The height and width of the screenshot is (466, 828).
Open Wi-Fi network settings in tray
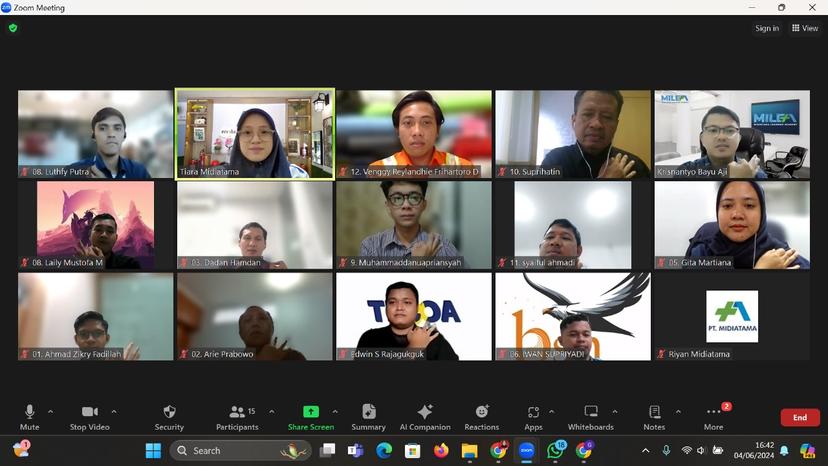coord(686,451)
